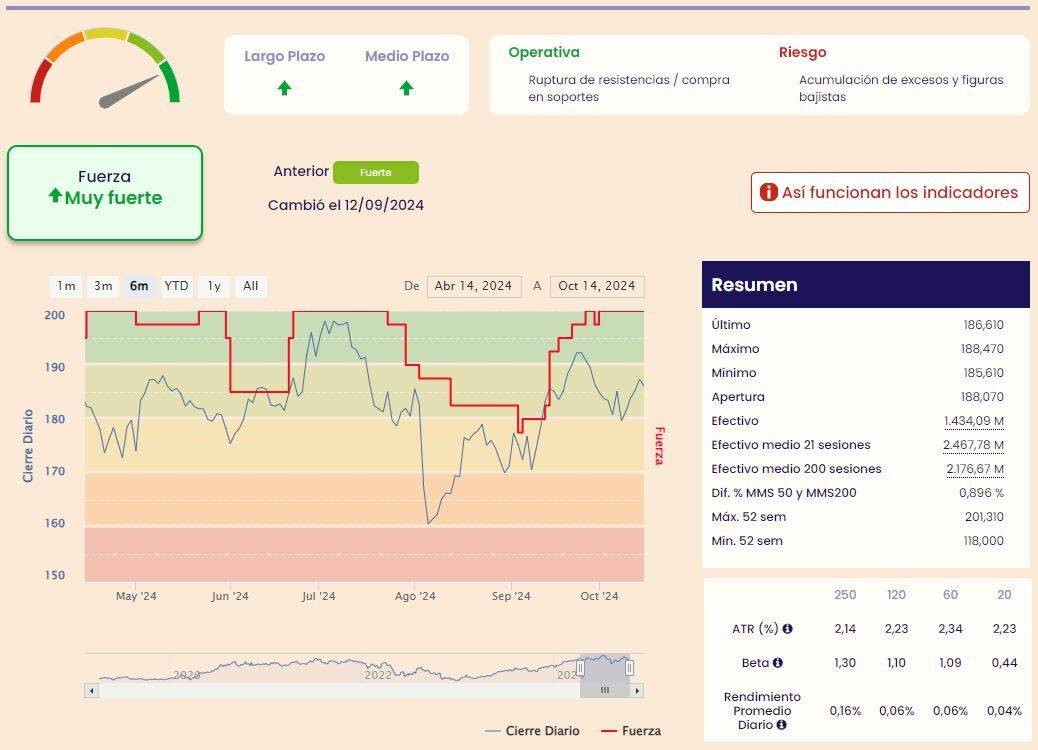Click the Rendimiento Promedio Diario info icon
This screenshot has width=1038, height=750.
781,725
